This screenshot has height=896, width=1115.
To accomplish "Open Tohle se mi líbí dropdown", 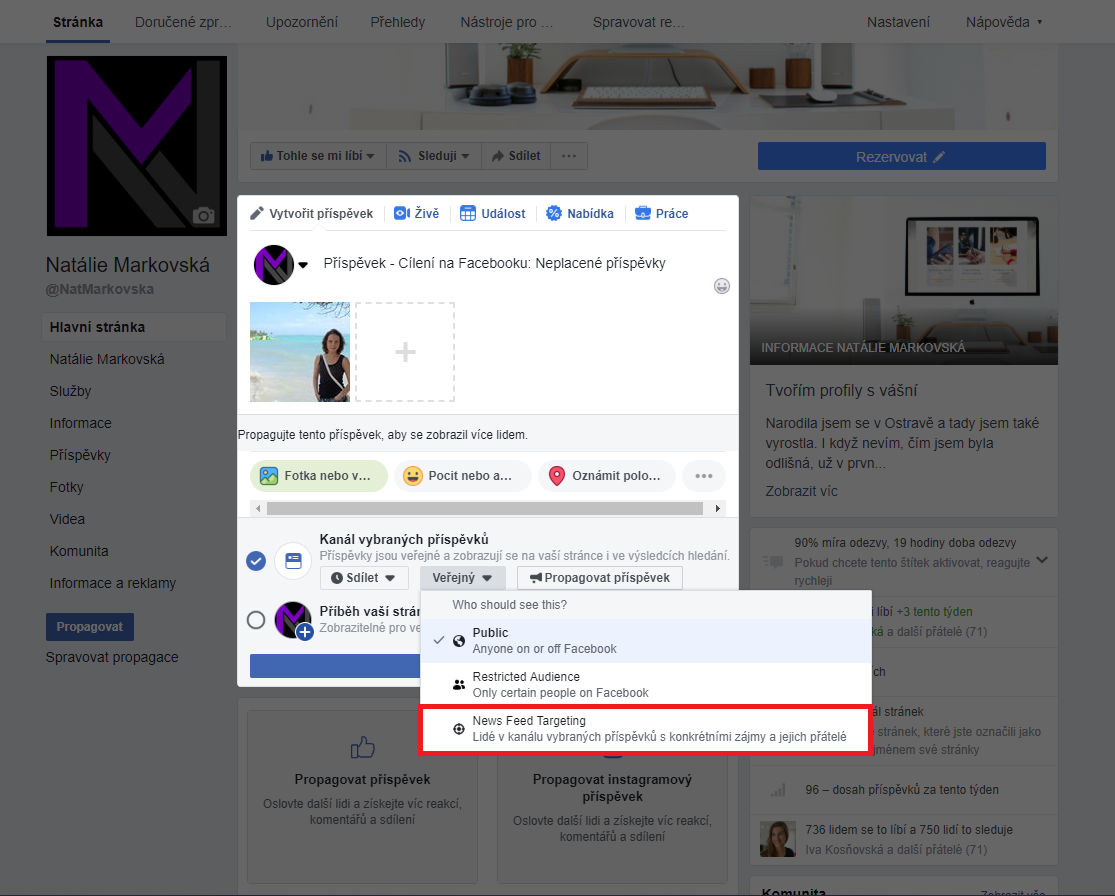I will pyautogui.click(x=318, y=156).
